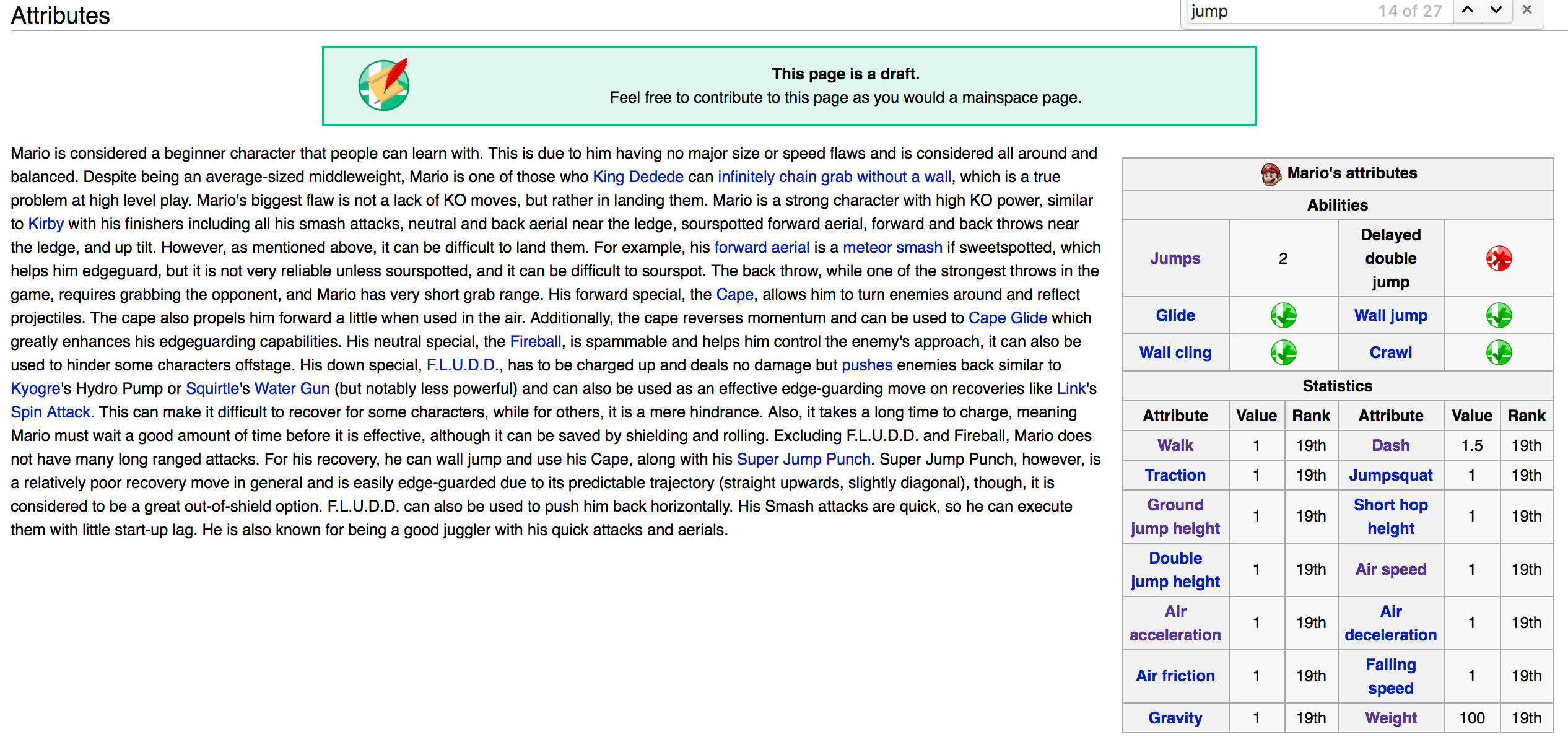Click the red X icon beside Delayed double jump

coord(1498,258)
